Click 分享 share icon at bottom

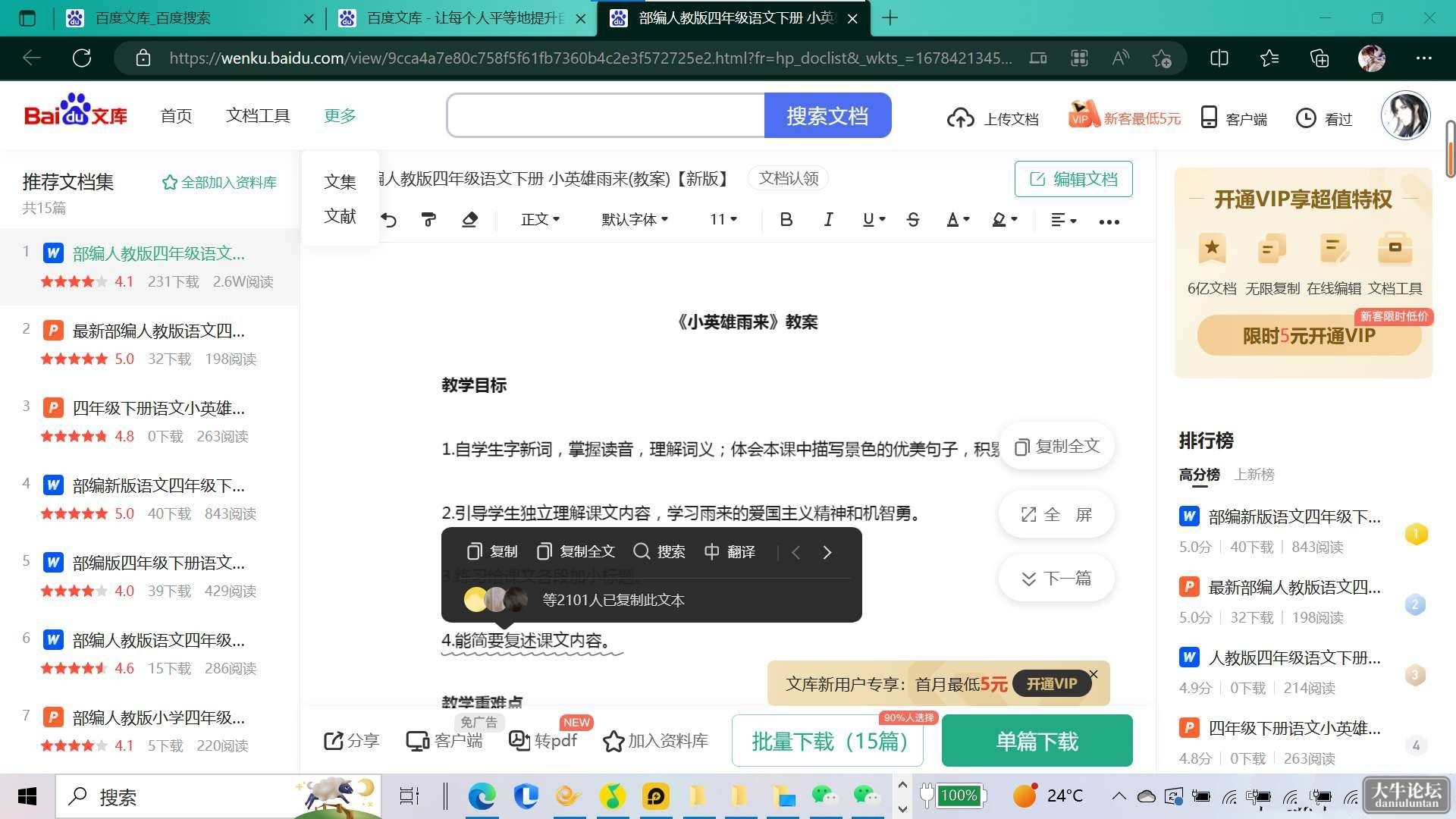334,741
